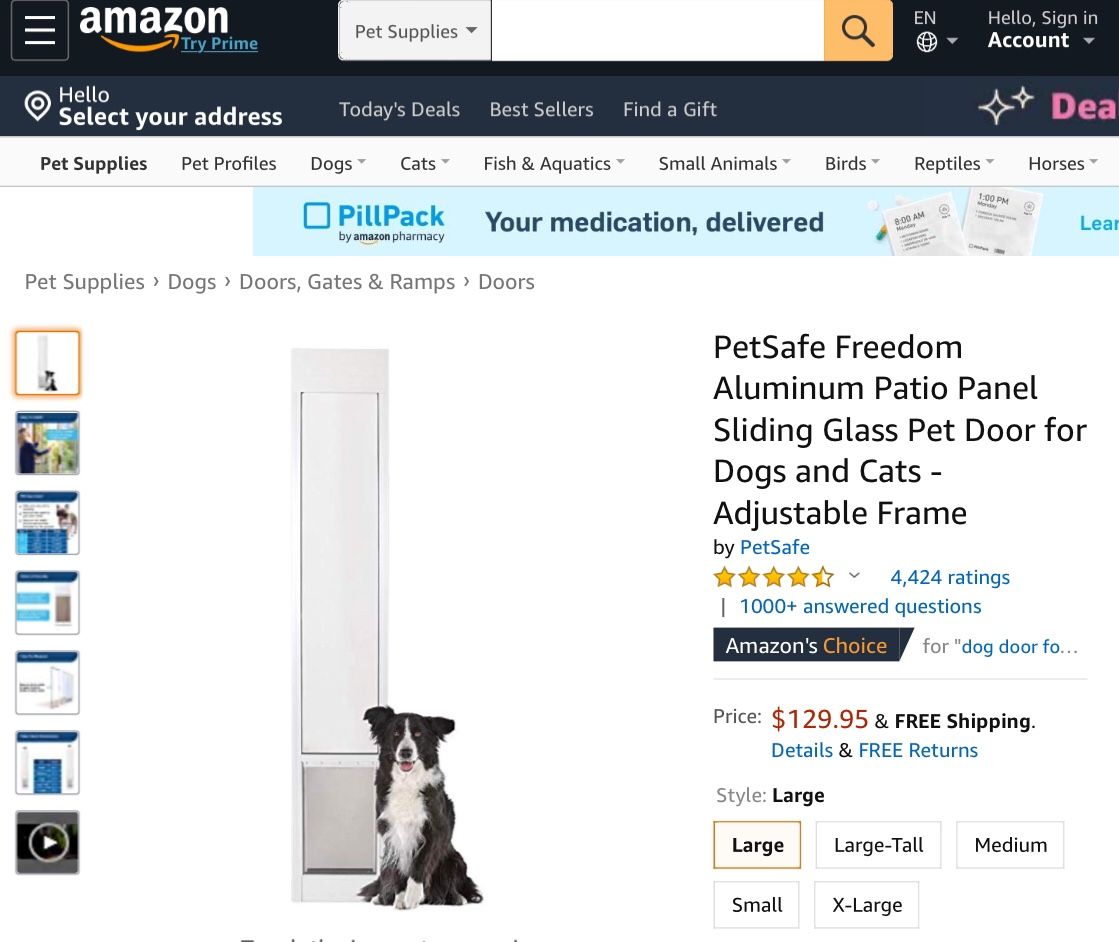The height and width of the screenshot is (942, 1119).
Task: Click the location pin address icon
Action: (37, 106)
